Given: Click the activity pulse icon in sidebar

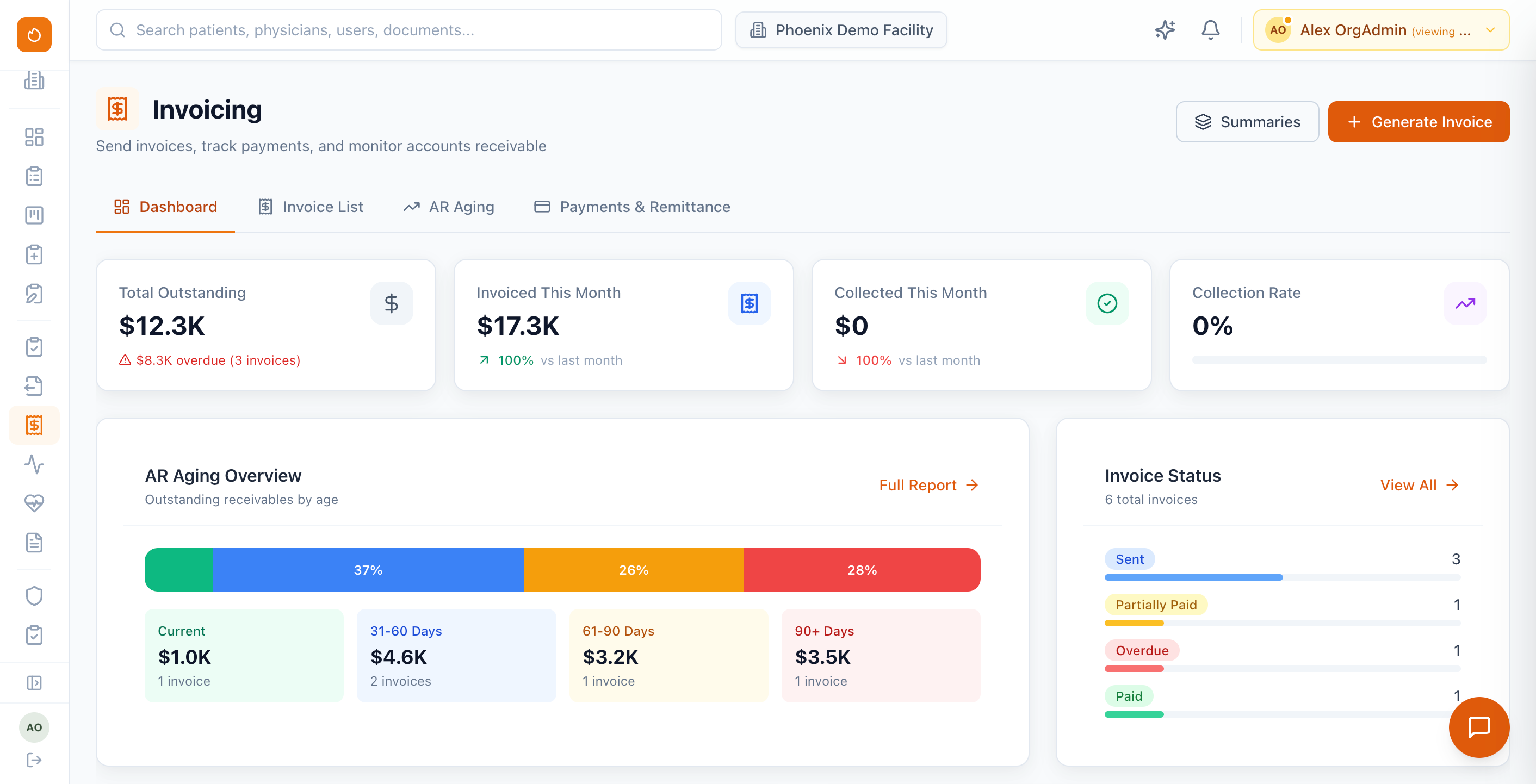Looking at the screenshot, I should pos(34,464).
